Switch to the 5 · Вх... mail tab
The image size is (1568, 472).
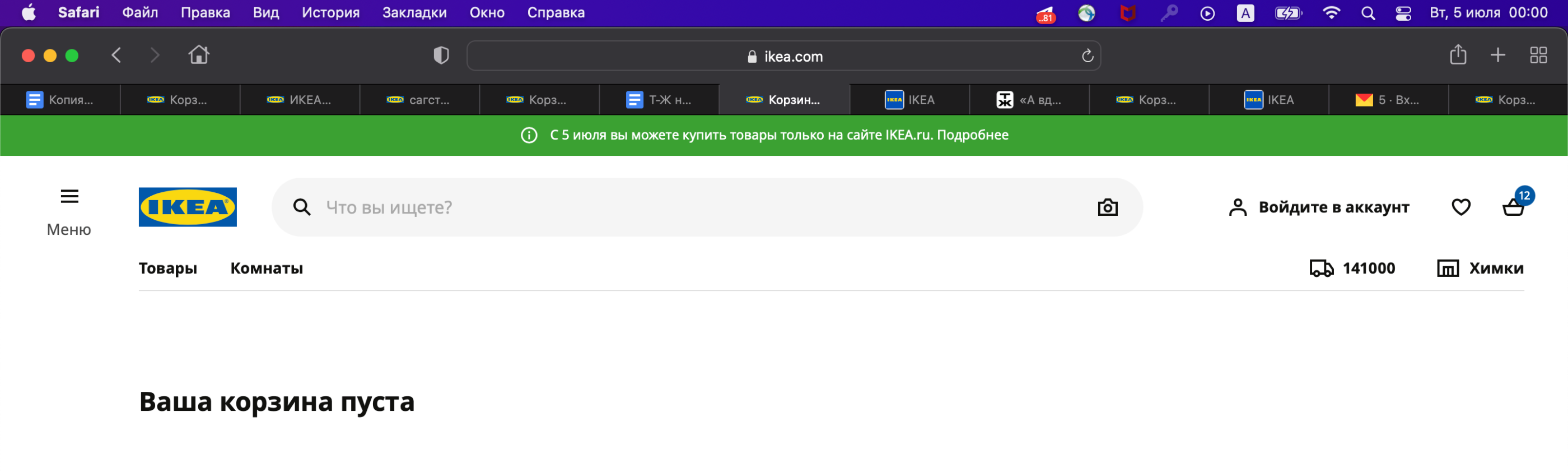[1388, 100]
